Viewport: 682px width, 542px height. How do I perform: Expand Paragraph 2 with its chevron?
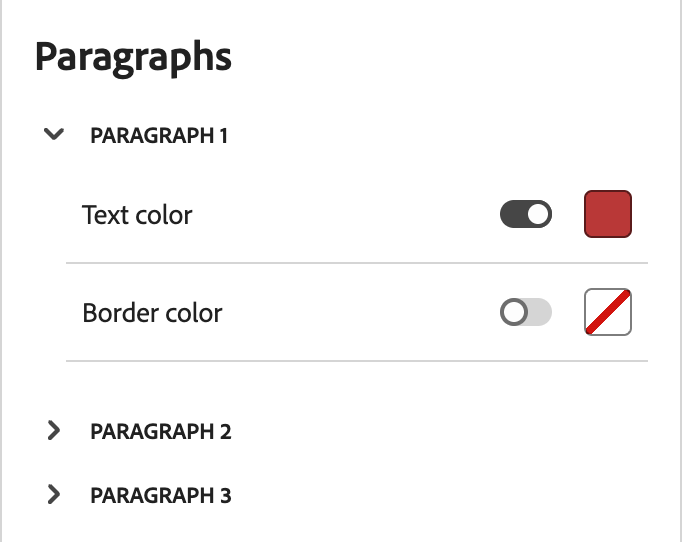(54, 431)
